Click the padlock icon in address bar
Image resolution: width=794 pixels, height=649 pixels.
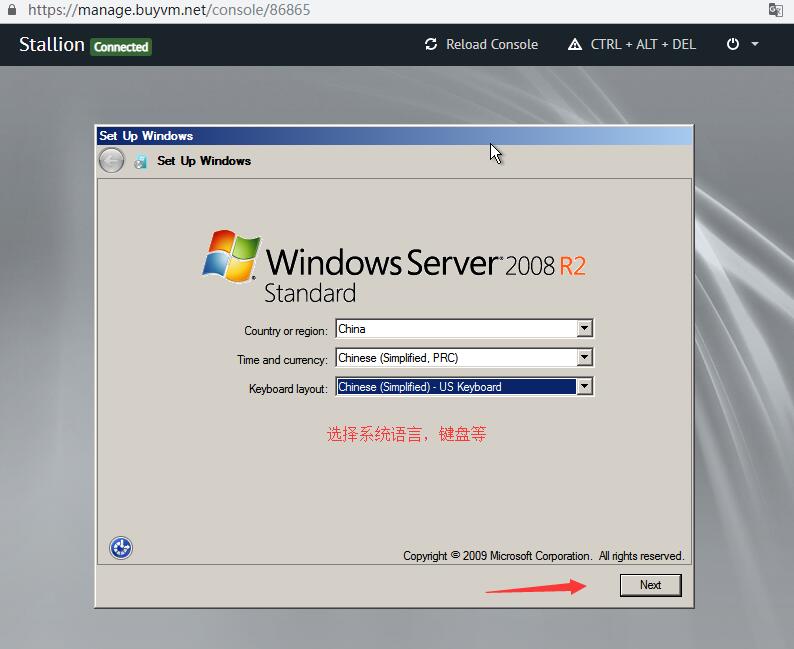[x=12, y=10]
